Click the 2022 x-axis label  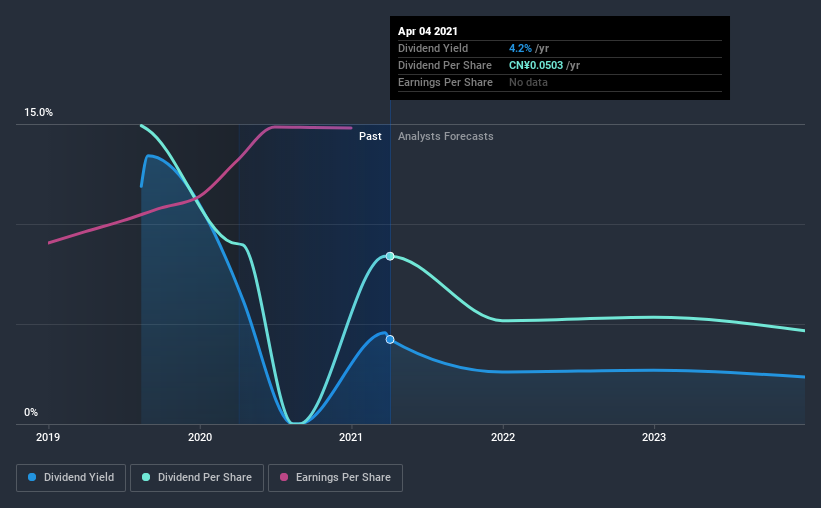coord(503,437)
